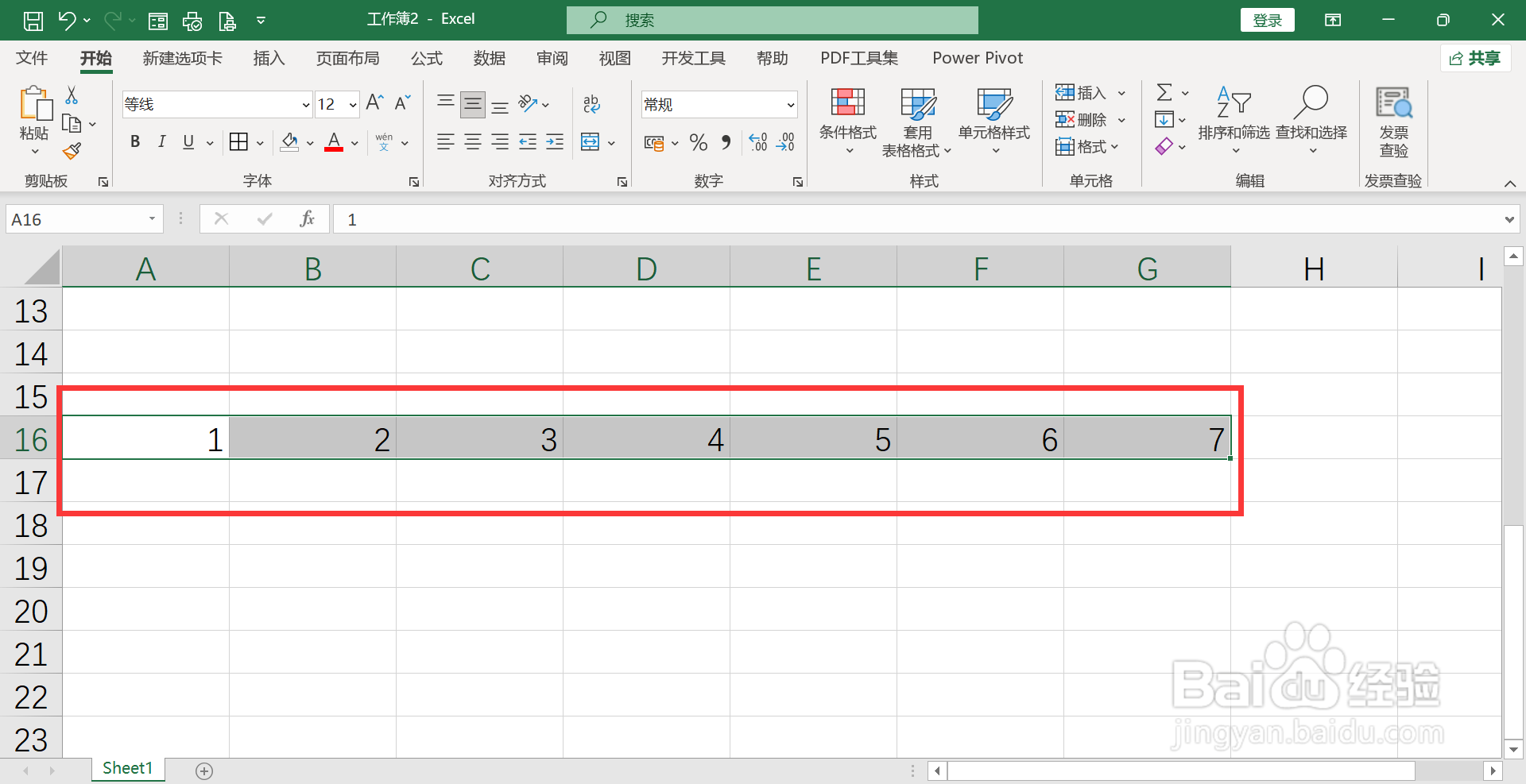1526x784 pixels.
Task: Toggle middle vertical alignment
Action: 473,104
